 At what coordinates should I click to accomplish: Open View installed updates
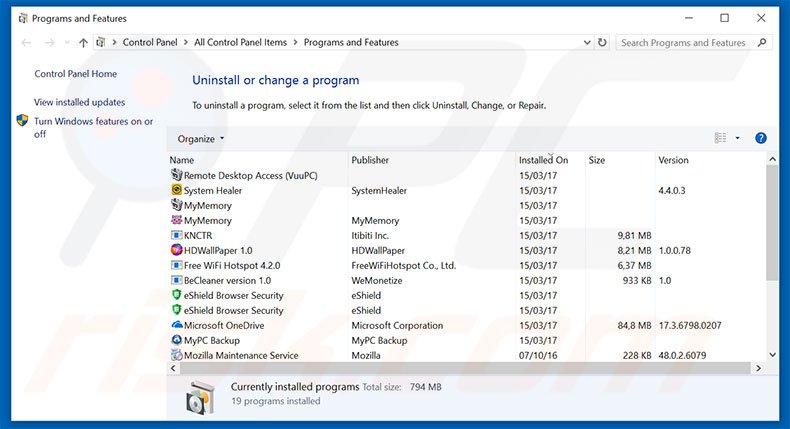(x=80, y=102)
